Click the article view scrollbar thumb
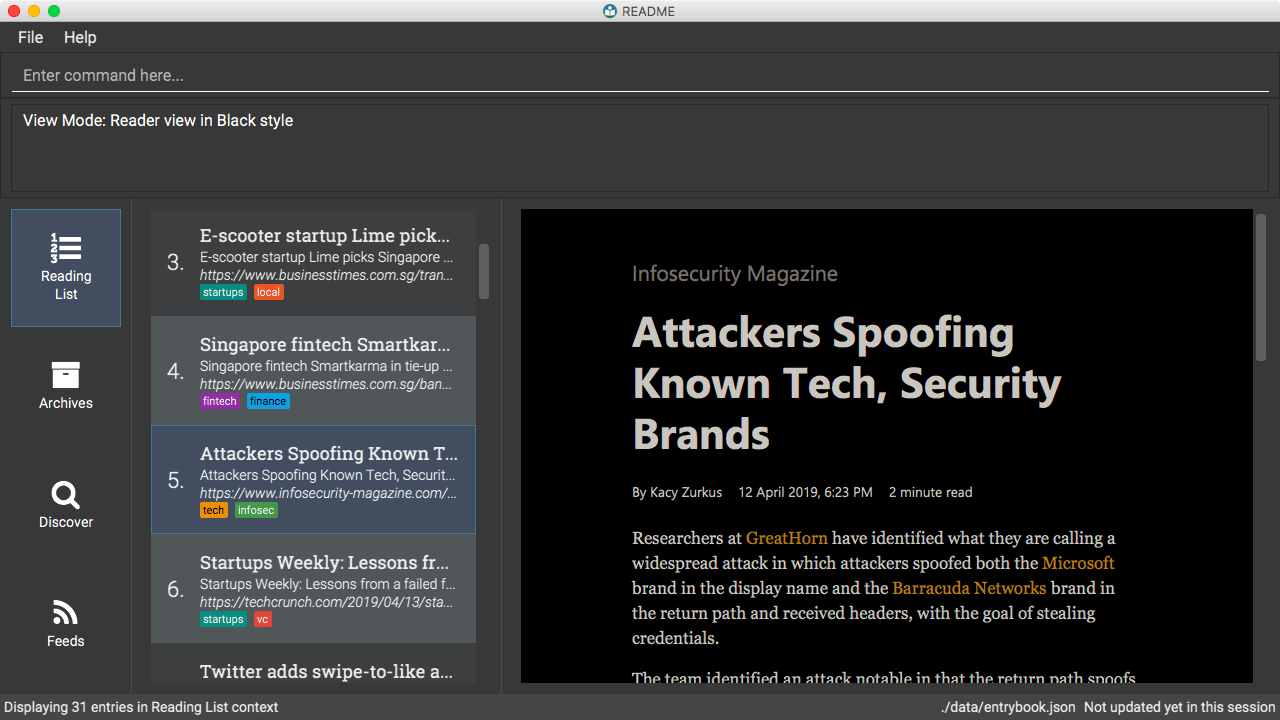 tap(1261, 287)
